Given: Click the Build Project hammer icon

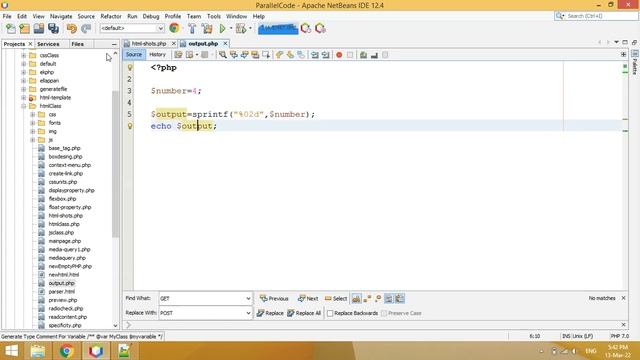Looking at the screenshot, I should (192, 29).
